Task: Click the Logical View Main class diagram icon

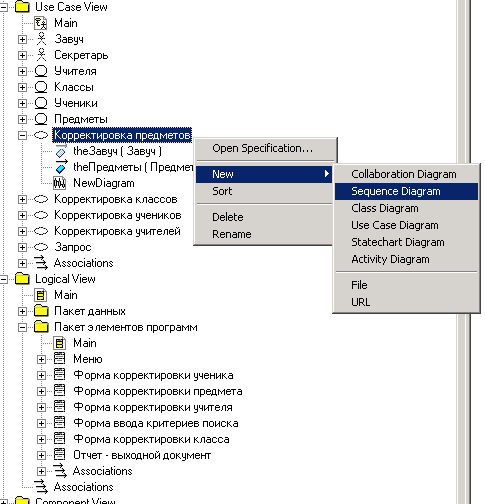Action: 41,295
